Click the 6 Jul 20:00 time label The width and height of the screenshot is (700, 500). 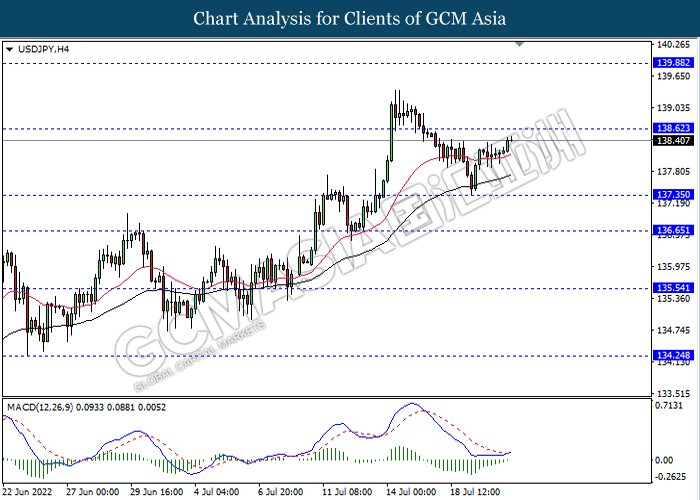pos(281,492)
